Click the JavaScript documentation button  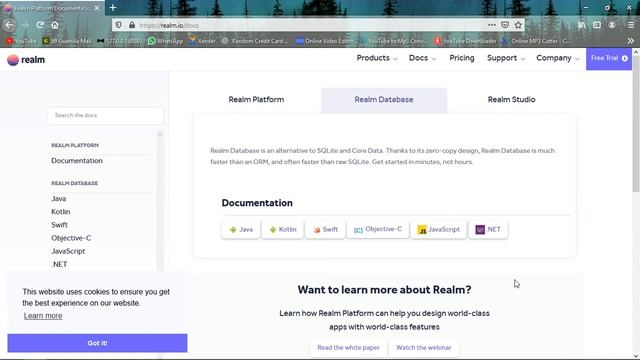438,229
